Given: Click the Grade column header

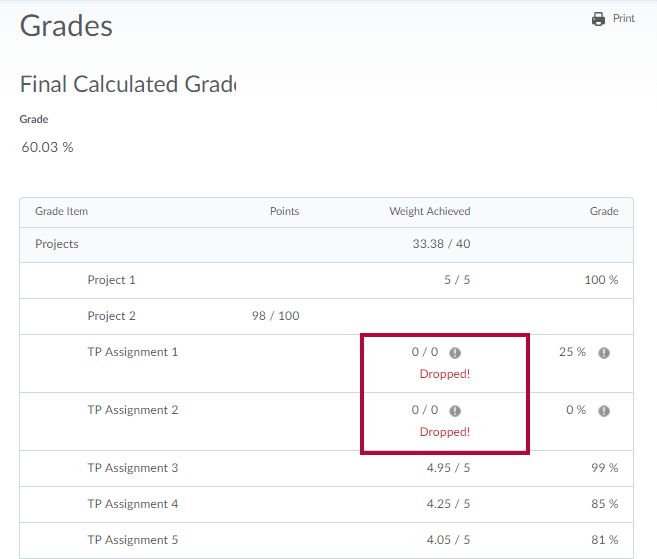Looking at the screenshot, I should click(604, 211).
